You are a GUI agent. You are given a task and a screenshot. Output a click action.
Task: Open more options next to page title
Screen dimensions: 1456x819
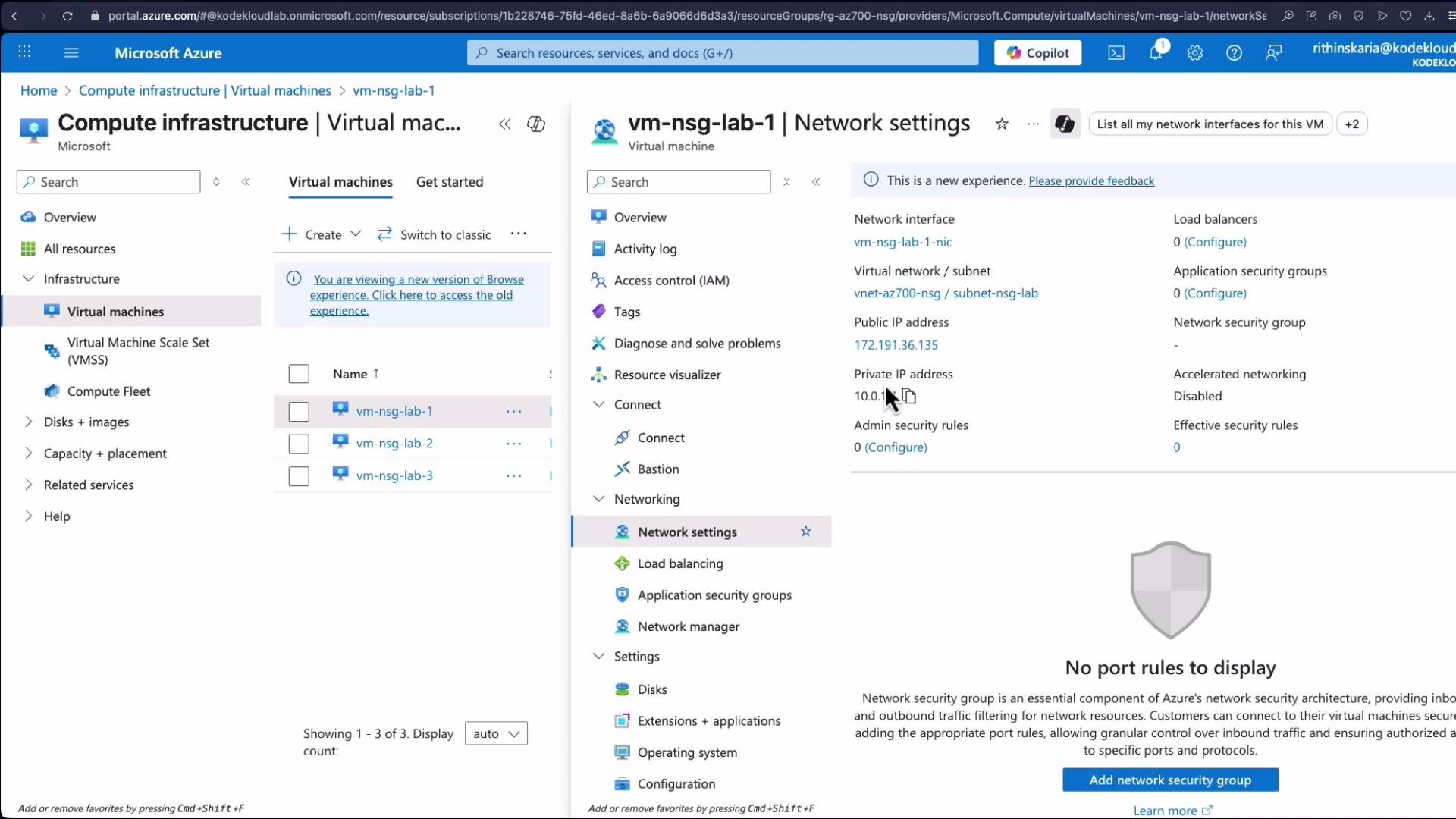[1033, 124]
